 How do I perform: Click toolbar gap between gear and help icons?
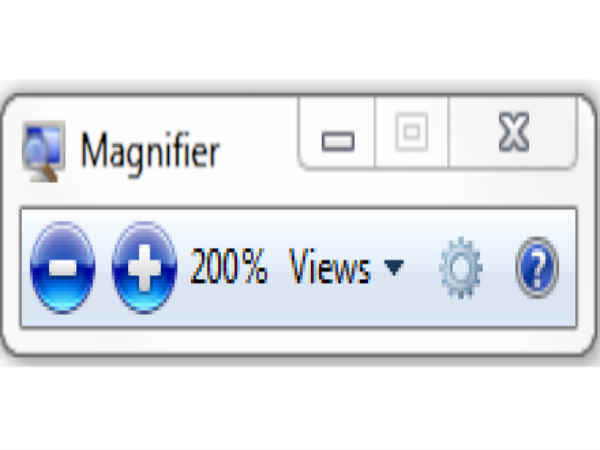tap(499, 267)
